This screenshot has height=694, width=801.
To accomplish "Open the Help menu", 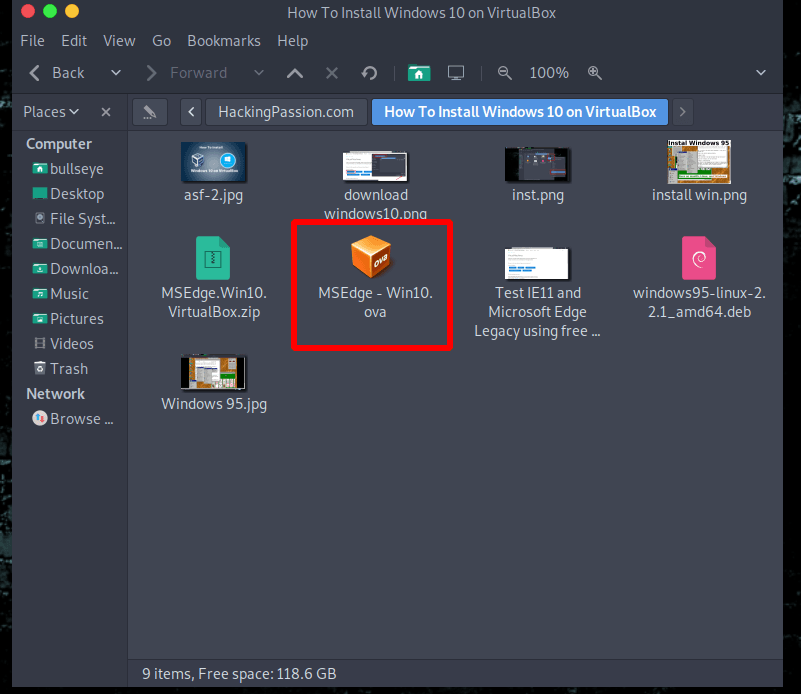I will point(293,41).
